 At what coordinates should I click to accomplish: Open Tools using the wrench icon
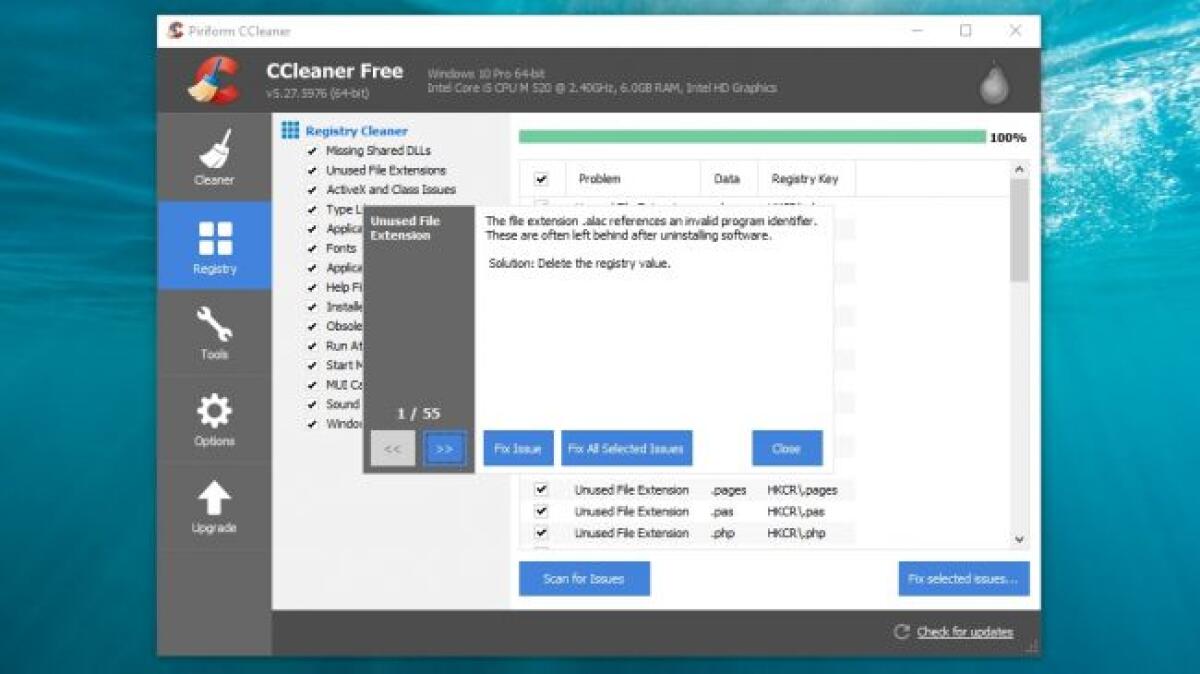pyautogui.click(x=213, y=324)
